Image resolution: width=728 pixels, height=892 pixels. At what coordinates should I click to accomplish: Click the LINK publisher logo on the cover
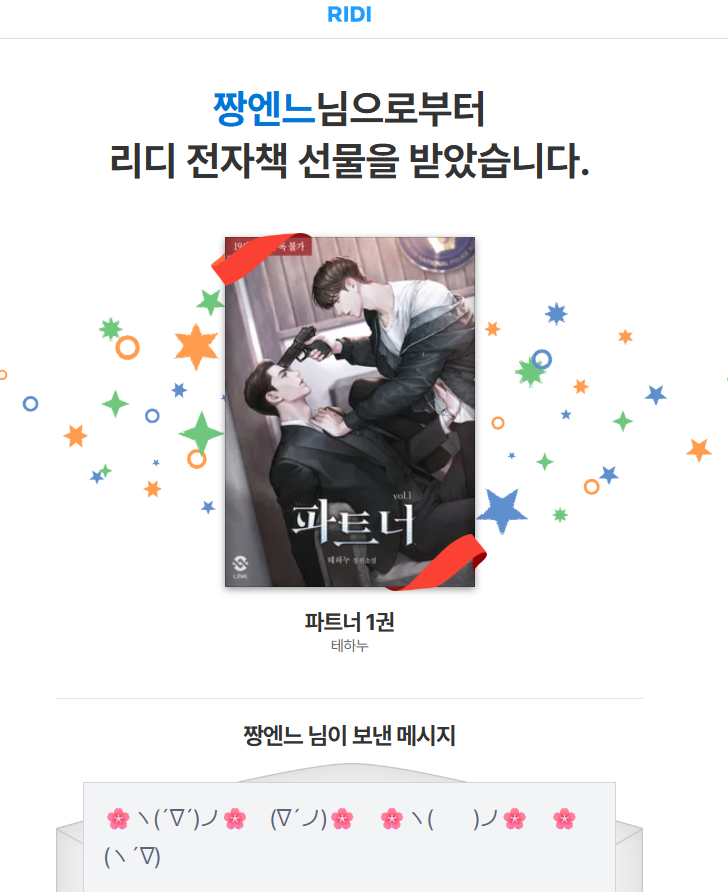(x=240, y=567)
